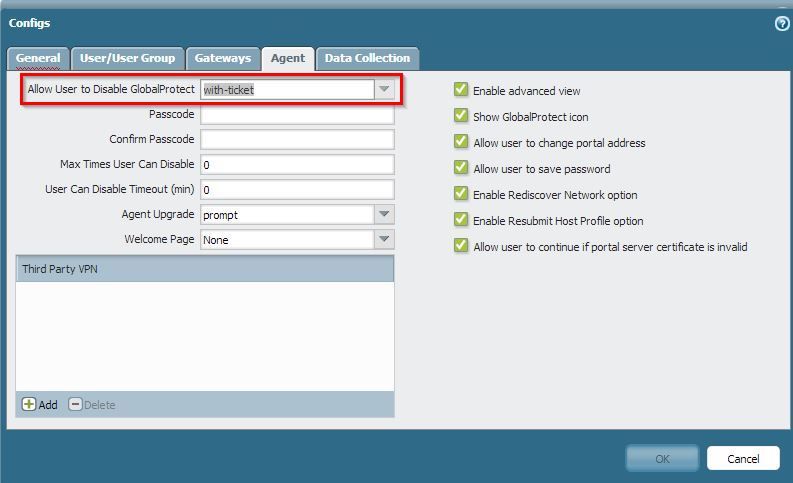The height and width of the screenshot is (483, 793).
Task: Click the Add button in Third Party VPN
Action: [39, 405]
